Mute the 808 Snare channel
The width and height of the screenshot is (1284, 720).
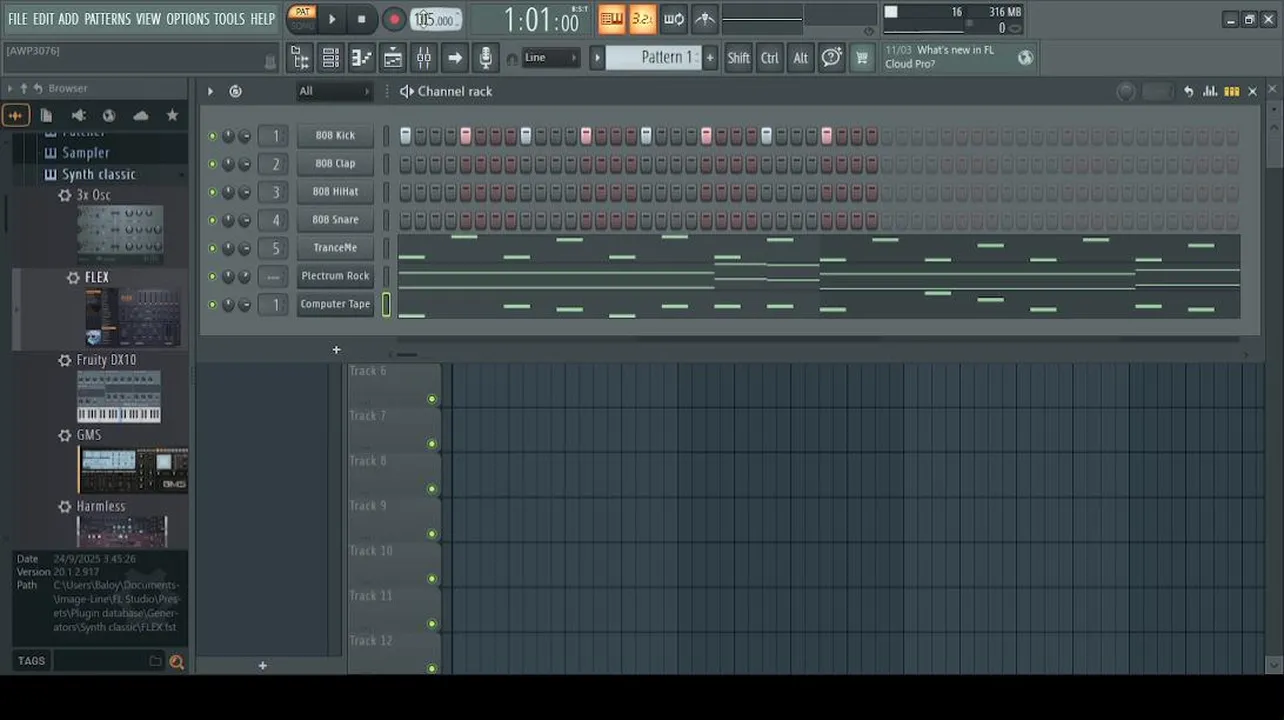(212, 219)
